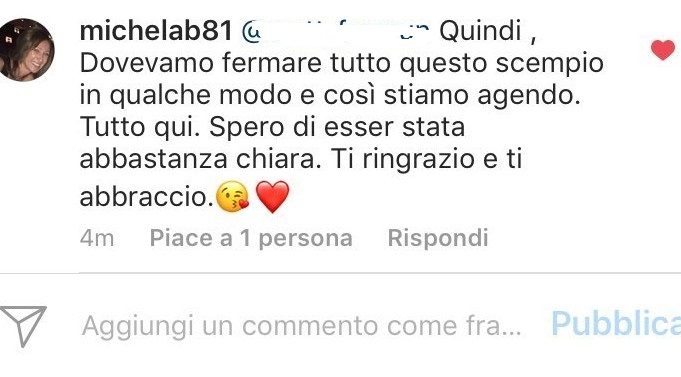Post the comment with Pubblica
The height and width of the screenshot is (377, 681).
point(616,324)
